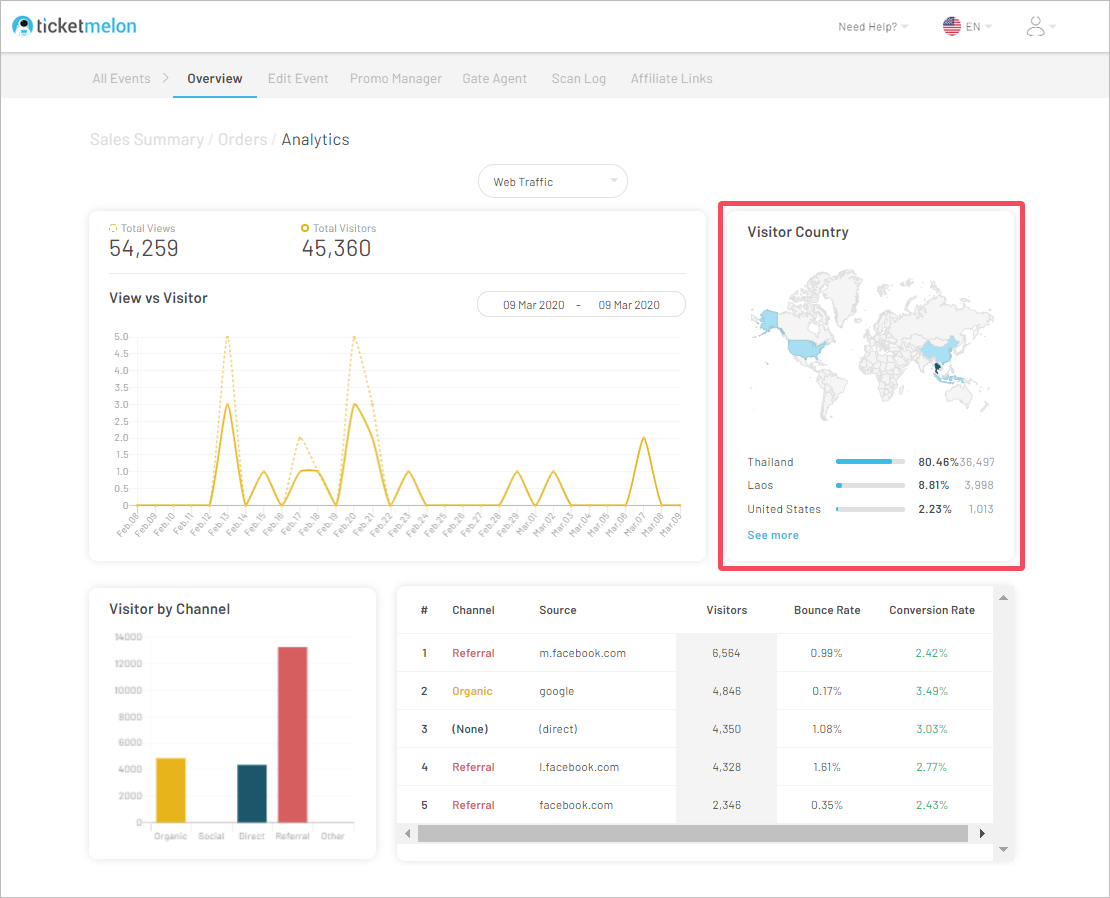Open the user account icon menu
Viewport: 1110px width, 898px height.
(x=1035, y=26)
